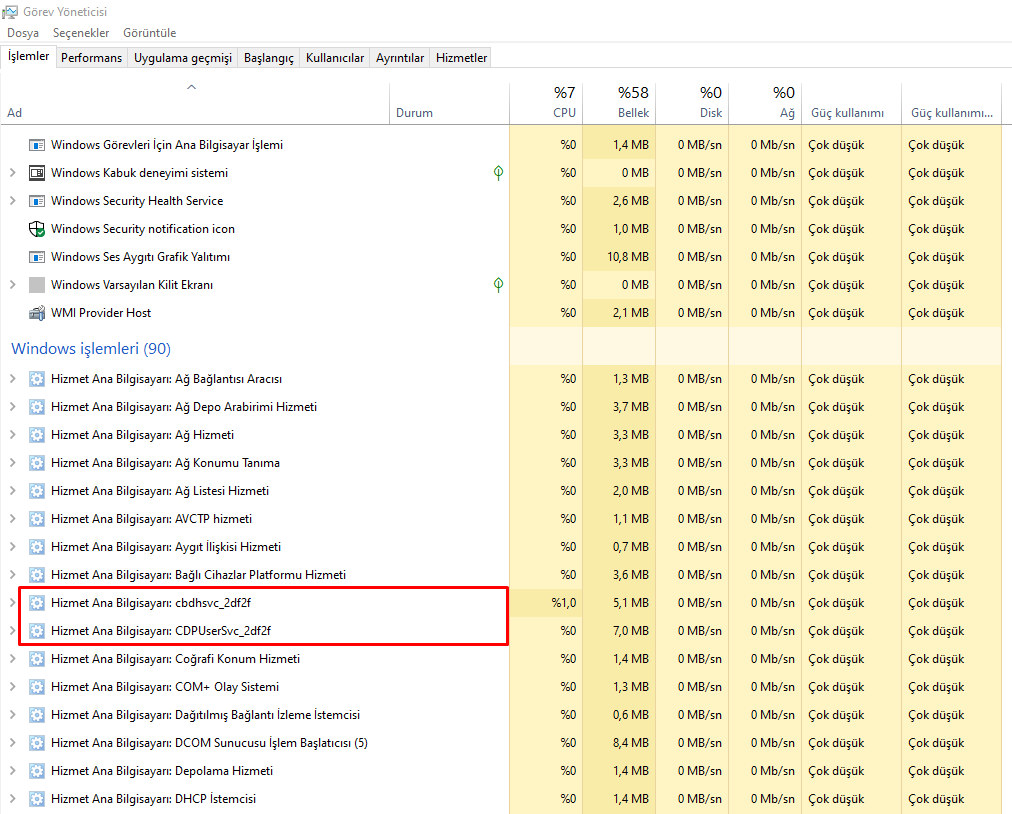Sort processes by CPU column

click(x=546, y=103)
